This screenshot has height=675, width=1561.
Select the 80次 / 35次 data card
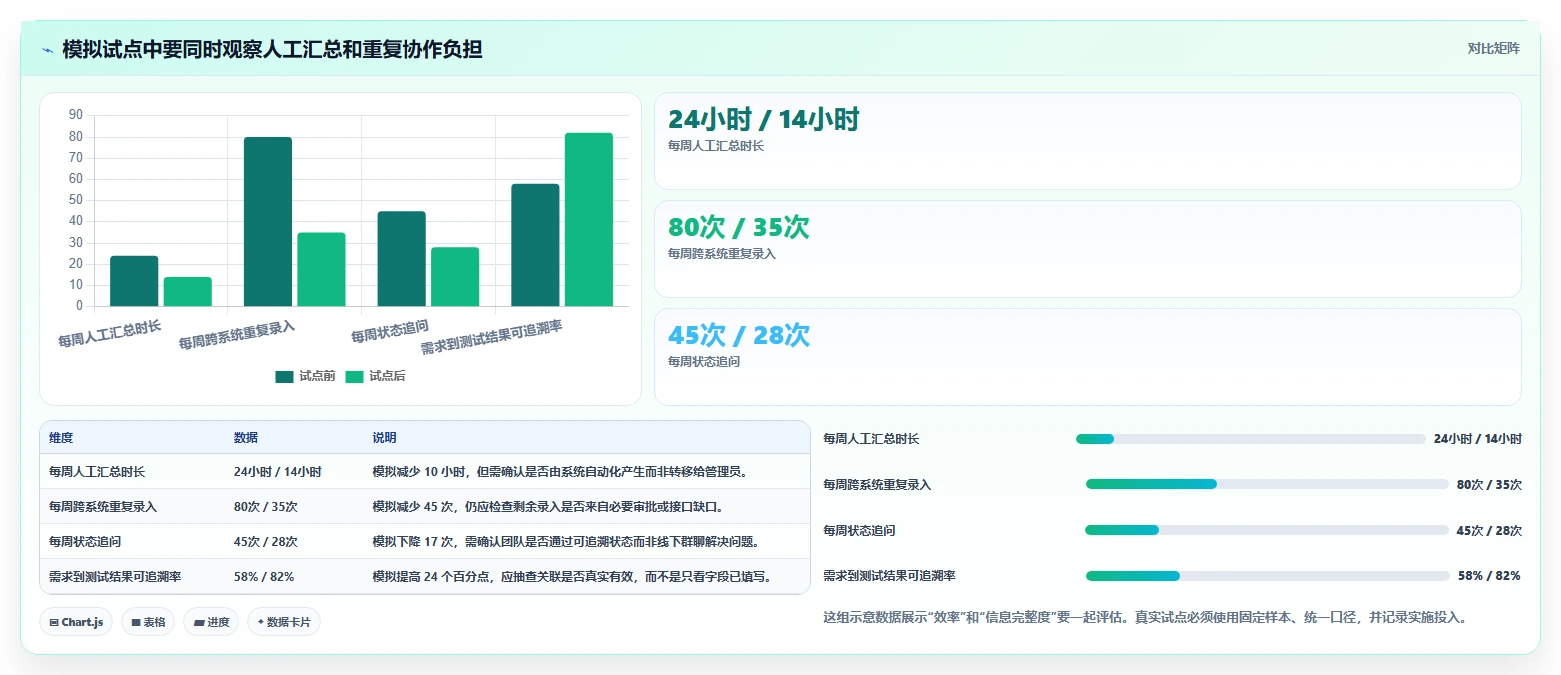click(x=1087, y=249)
